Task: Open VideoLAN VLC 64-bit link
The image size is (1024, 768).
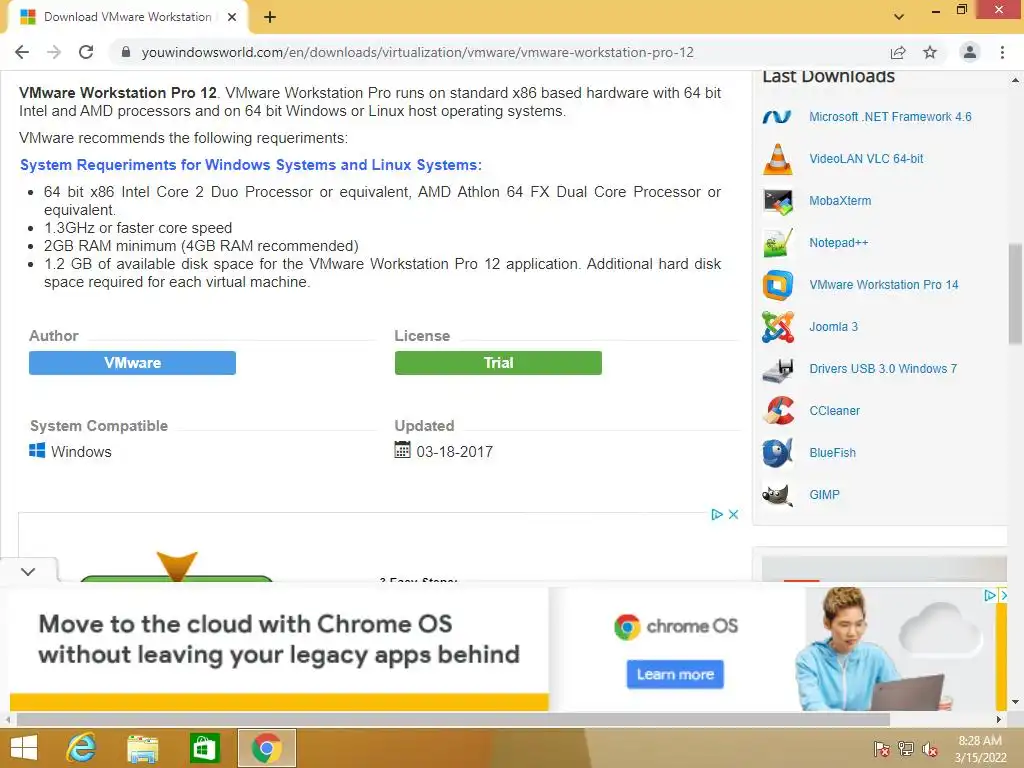Action: (866, 159)
